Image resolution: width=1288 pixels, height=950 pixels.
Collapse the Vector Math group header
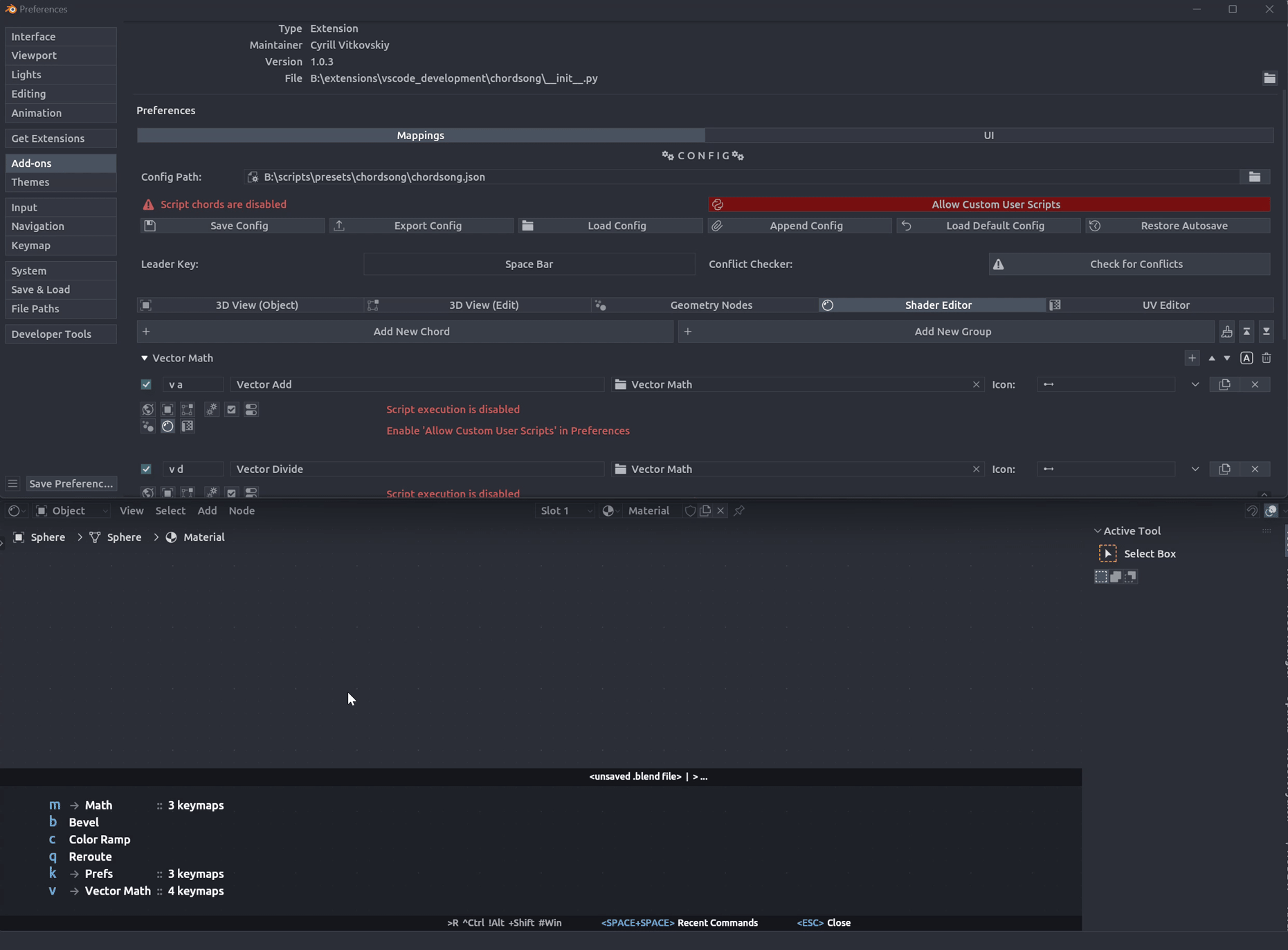pos(145,358)
